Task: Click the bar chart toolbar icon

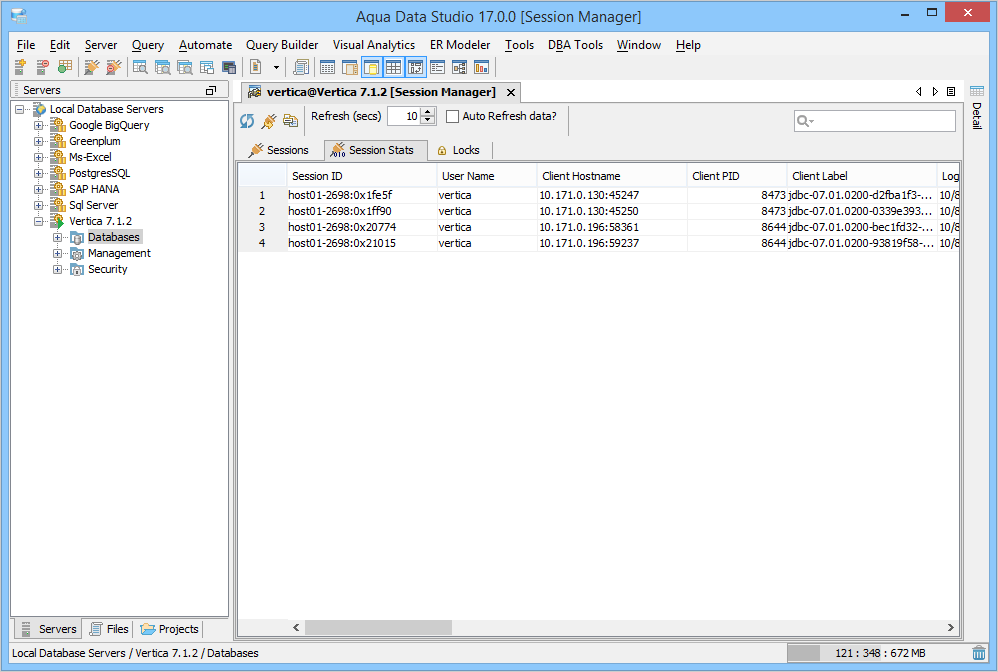Action: [x=482, y=67]
